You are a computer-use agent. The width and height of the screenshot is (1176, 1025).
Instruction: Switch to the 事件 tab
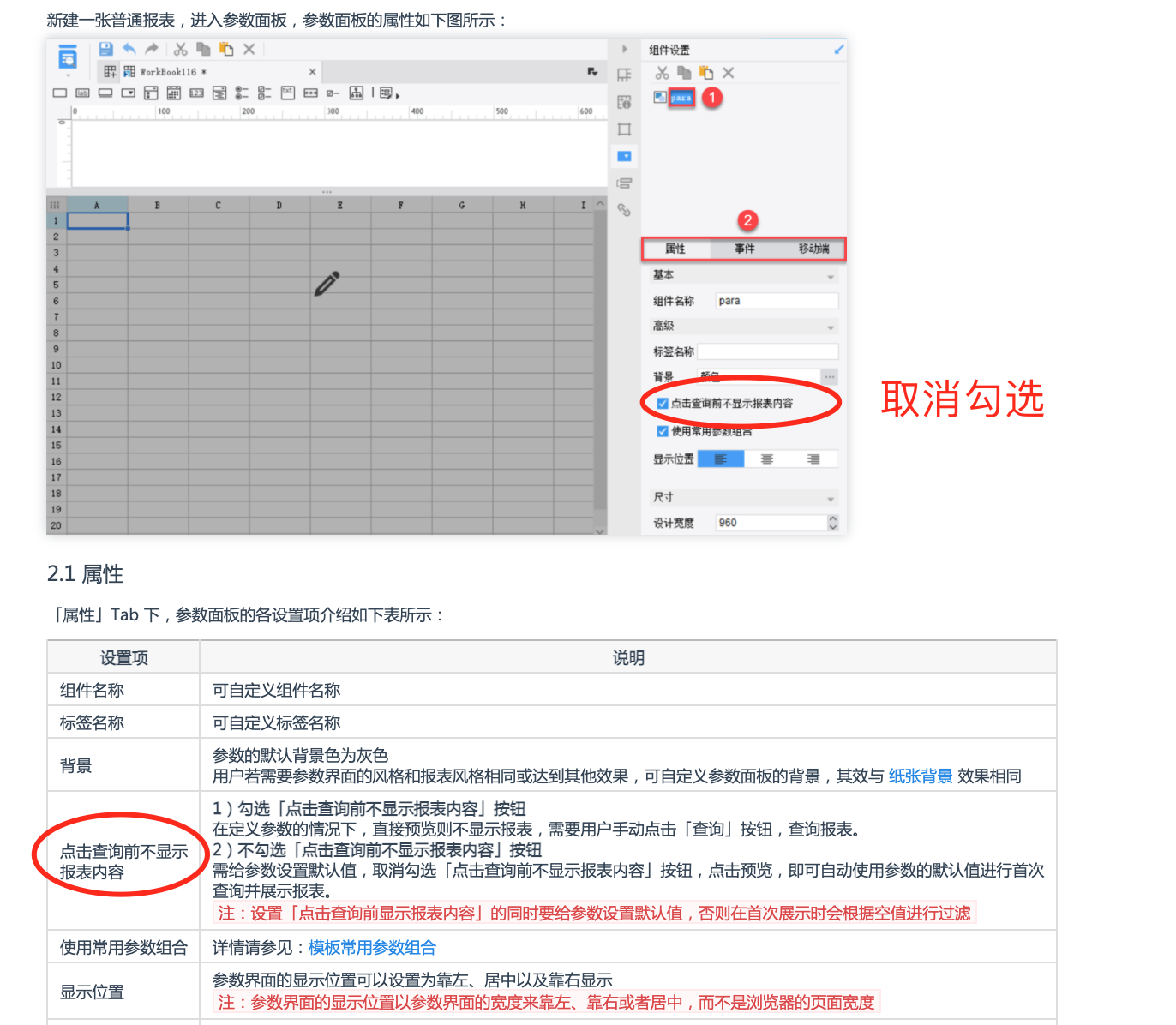tap(744, 249)
